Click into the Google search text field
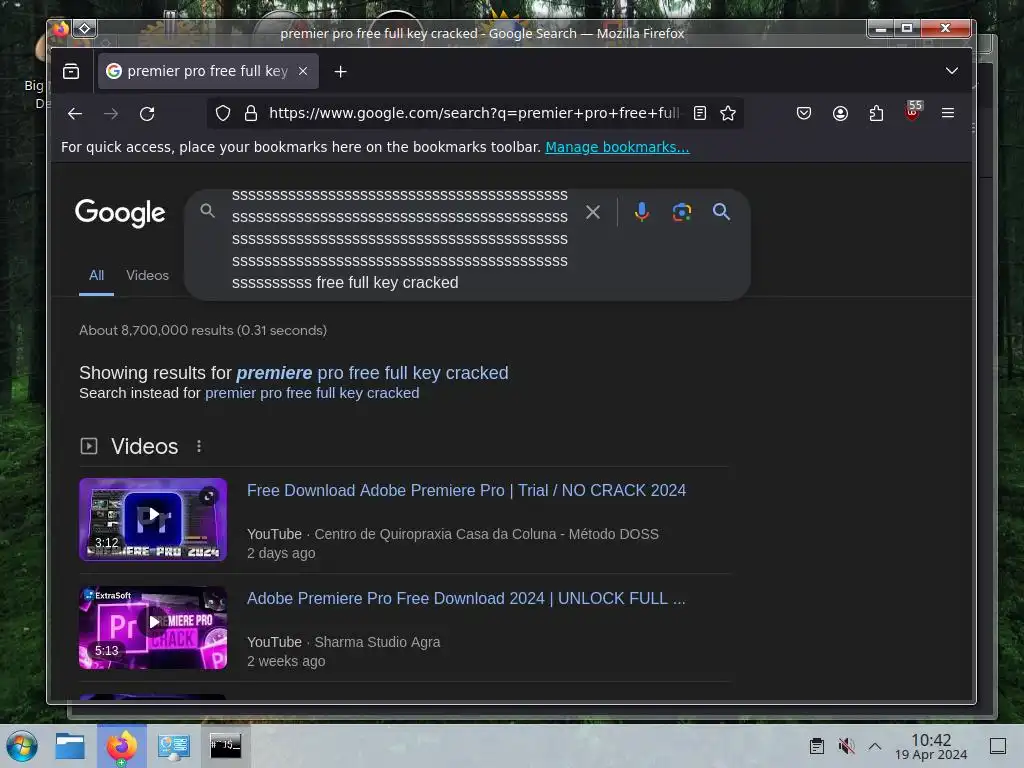1024x768 pixels. click(400, 239)
